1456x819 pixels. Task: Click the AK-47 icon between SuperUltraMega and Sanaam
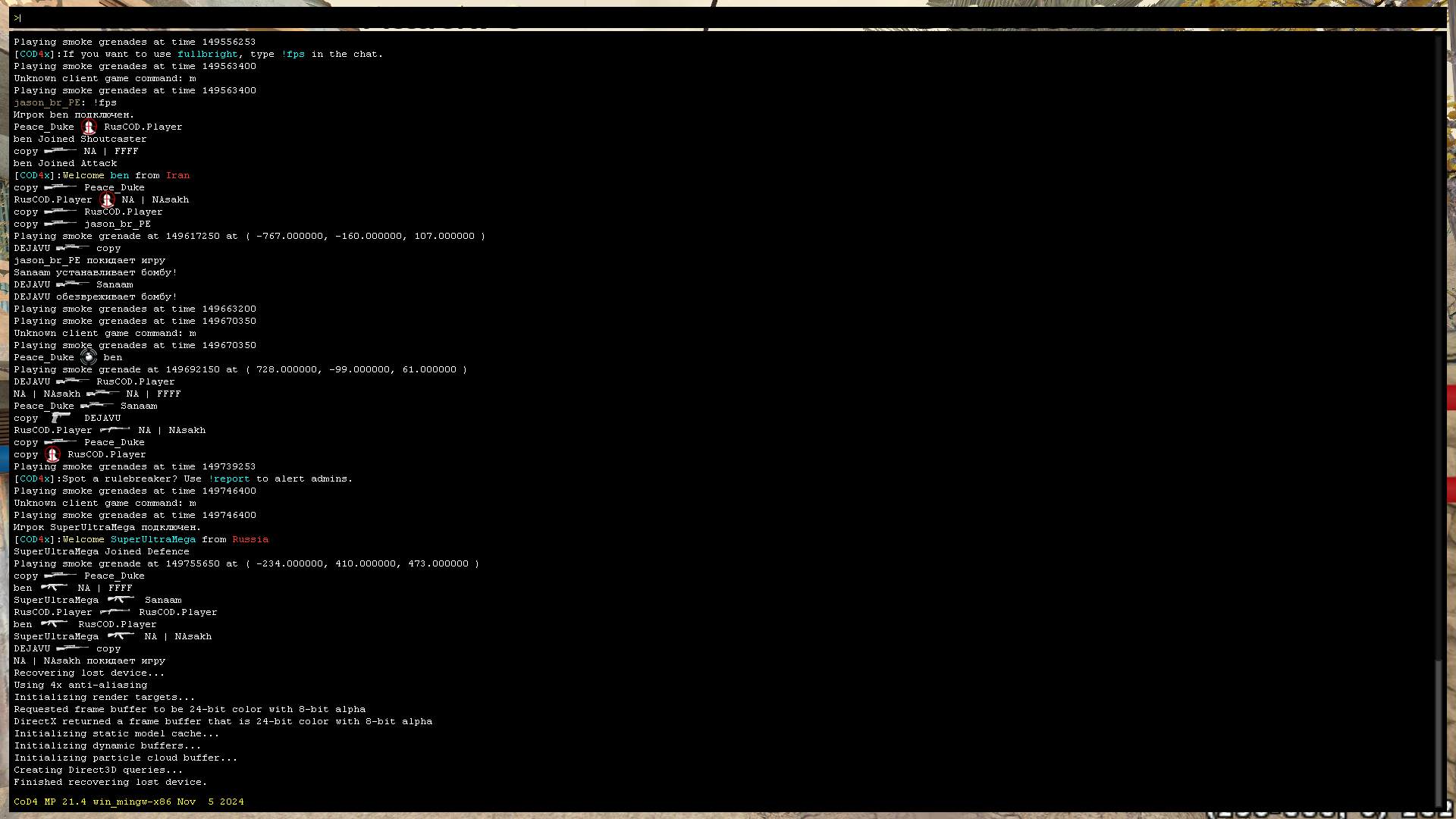[x=121, y=599]
